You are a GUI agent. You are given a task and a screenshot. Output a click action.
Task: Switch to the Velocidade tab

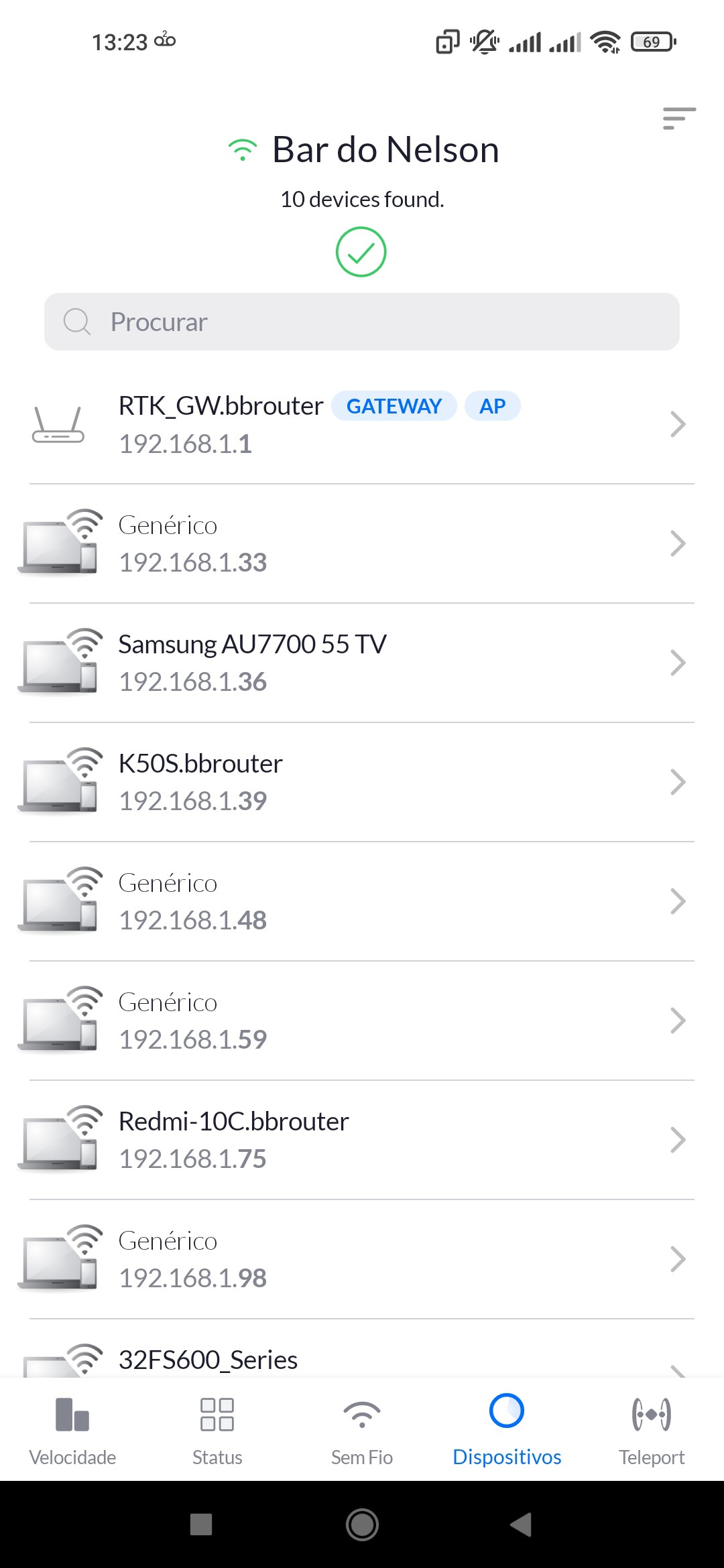[72, 1431]
